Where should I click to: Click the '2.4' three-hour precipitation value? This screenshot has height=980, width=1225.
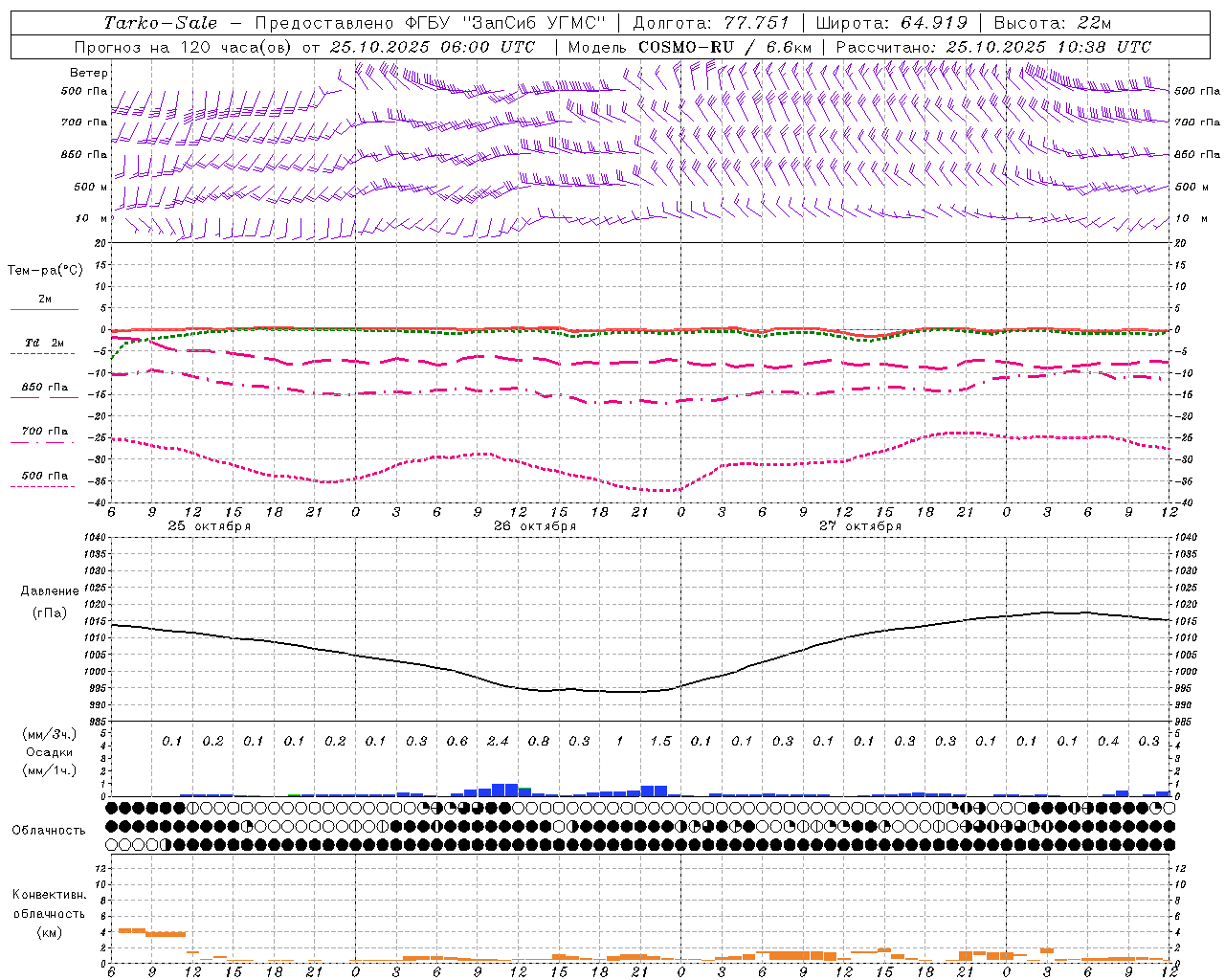tap(498, 741)
